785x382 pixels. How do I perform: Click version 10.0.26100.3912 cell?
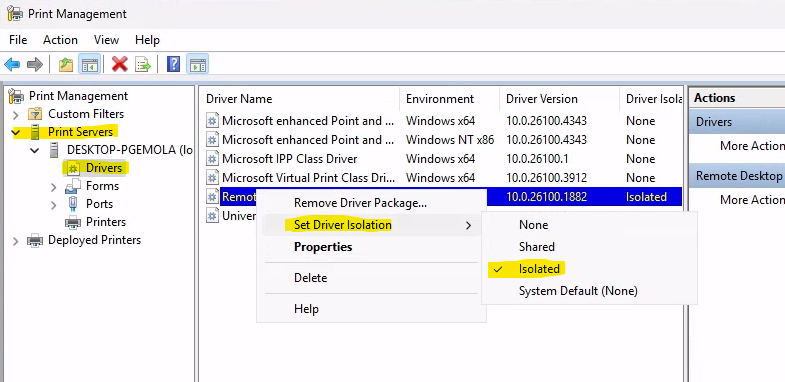546,178
